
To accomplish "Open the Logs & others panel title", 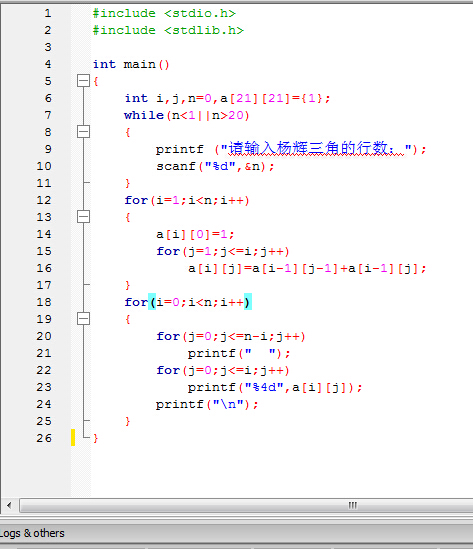I will pos(32,533).
